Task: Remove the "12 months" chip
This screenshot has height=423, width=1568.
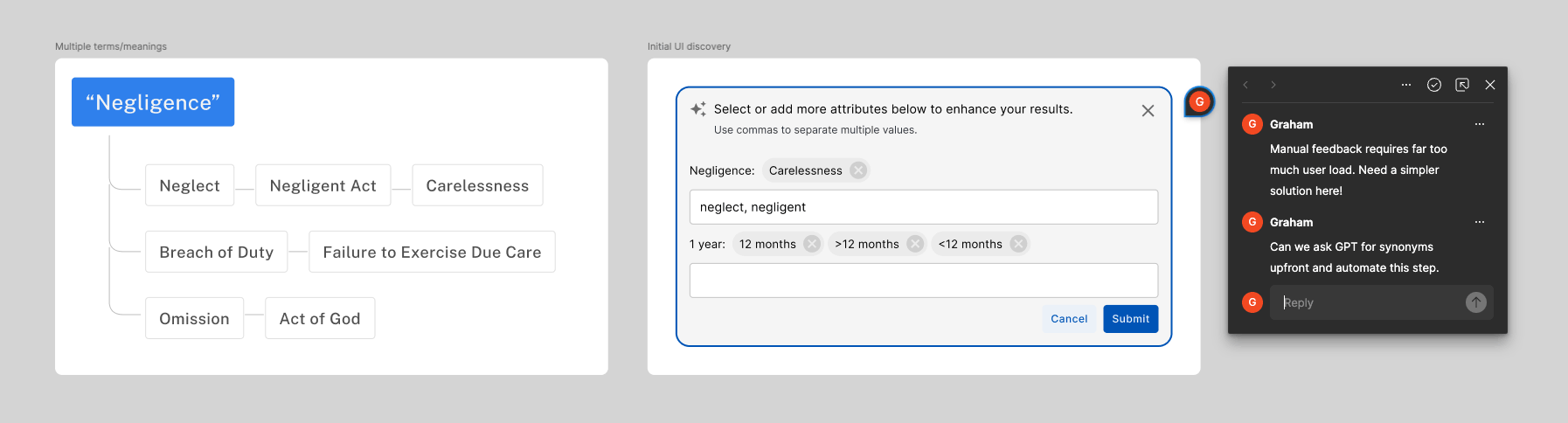Action: 812,244
